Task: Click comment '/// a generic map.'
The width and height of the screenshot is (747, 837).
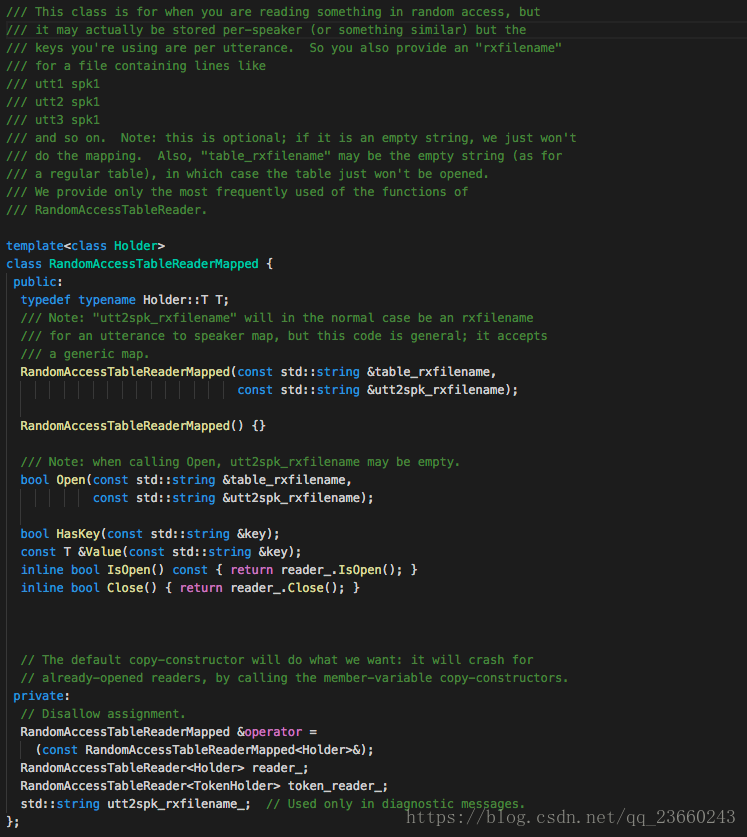Action: (85, 354)
